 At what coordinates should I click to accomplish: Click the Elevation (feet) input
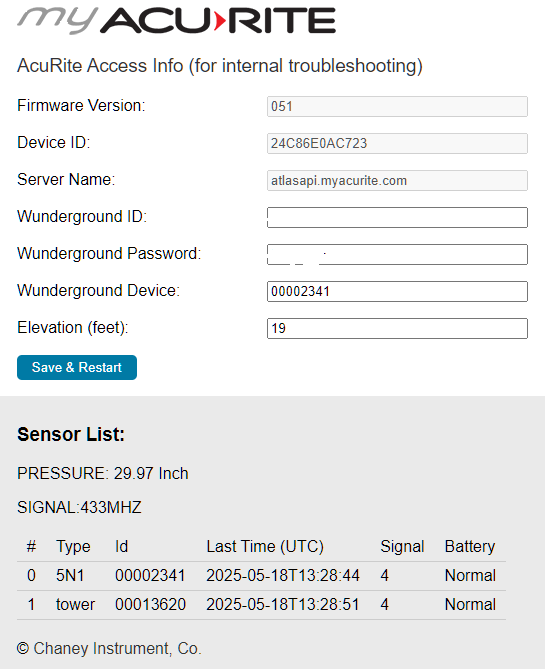click(397, 329)
